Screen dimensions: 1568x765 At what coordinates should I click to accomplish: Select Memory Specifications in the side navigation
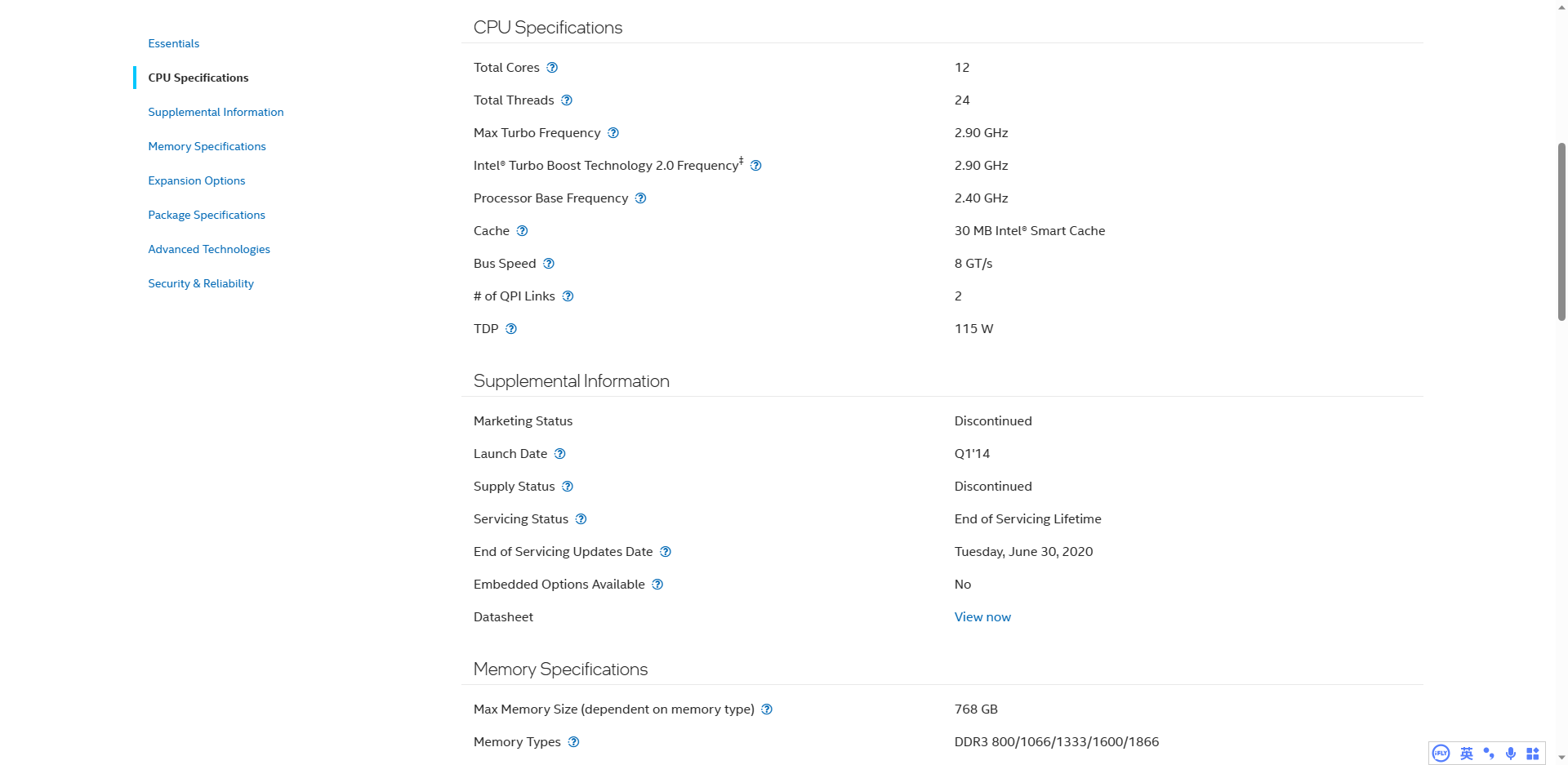(207, 146)
